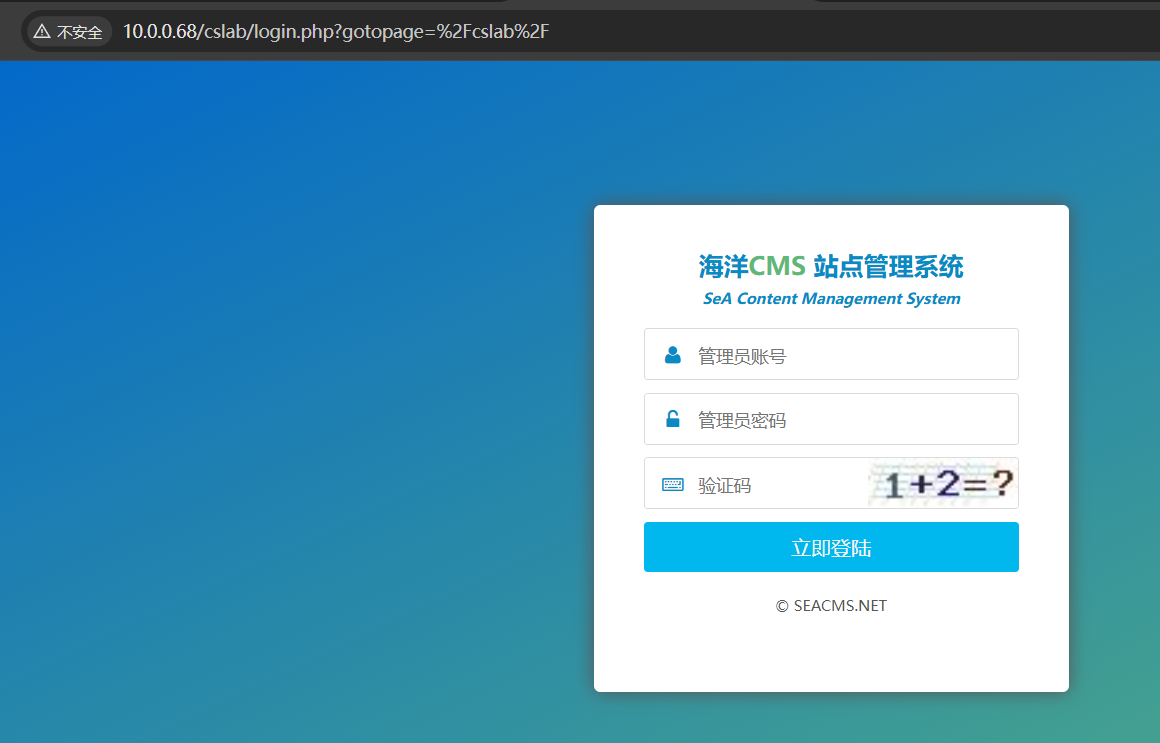The width and height of the screenshot is (1160, 743).
Task: Click the green CMS word in the title
Action: (777, 267)
